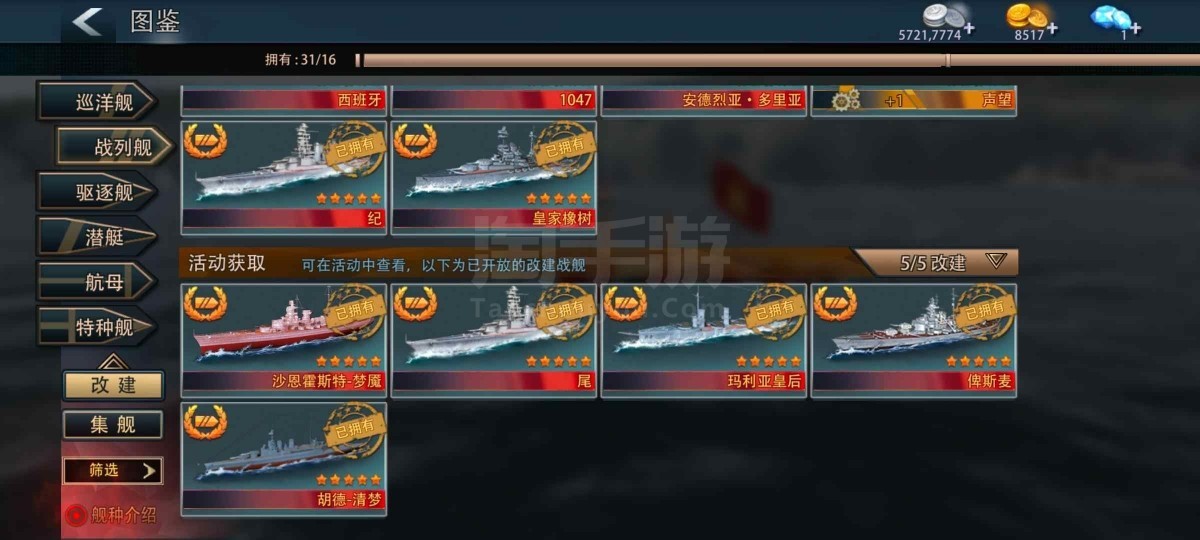Open the 航母 category tab
Image resolution: width=1200 pixels, height=540 pixels.
(97, 282)
